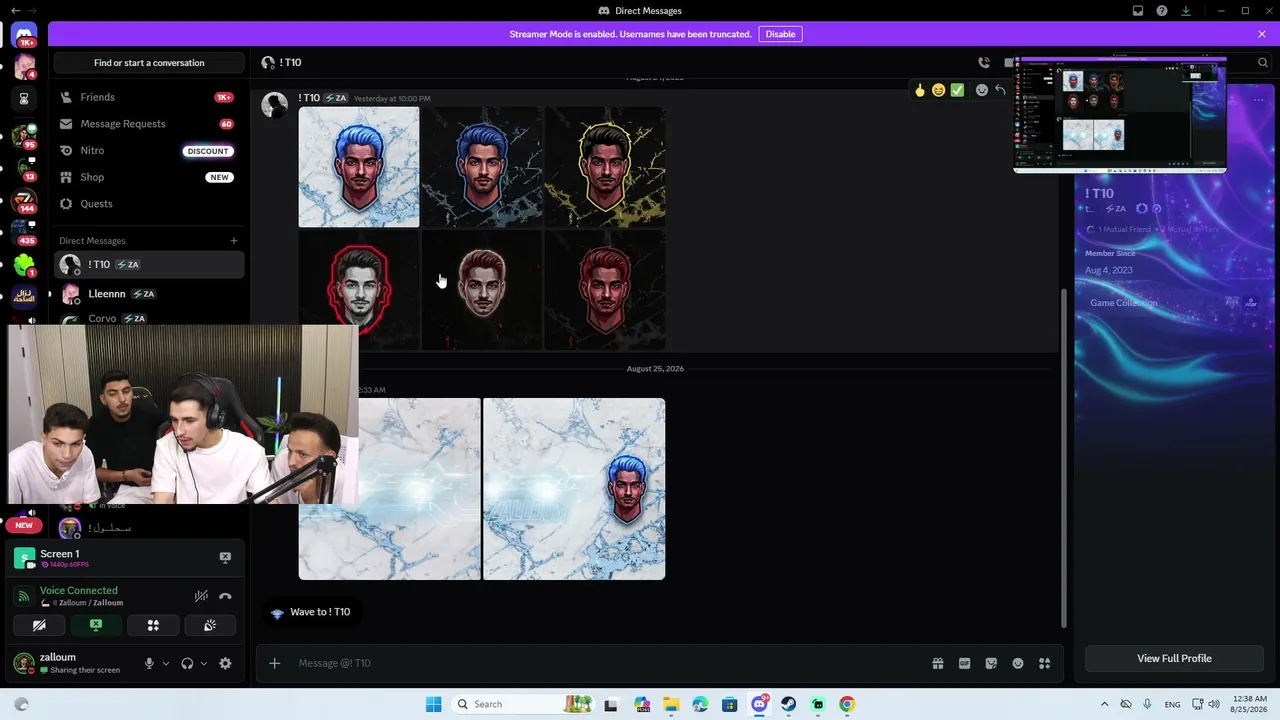
Task: Disconnect from the voice channel
Action: pyautogui.click(x=225, y=596)
